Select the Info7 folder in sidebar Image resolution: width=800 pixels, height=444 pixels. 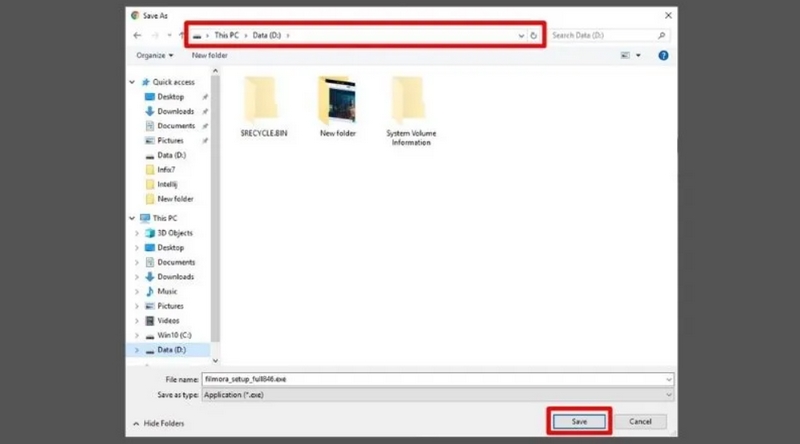point(165,170)
